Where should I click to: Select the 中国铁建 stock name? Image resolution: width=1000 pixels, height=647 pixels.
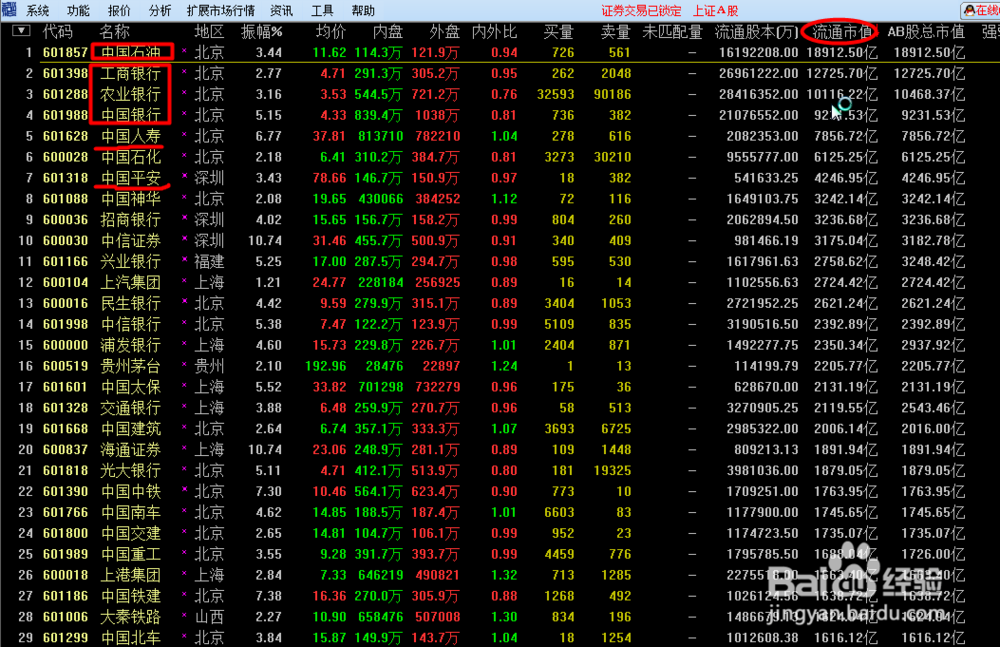click(x=130, y=596)
